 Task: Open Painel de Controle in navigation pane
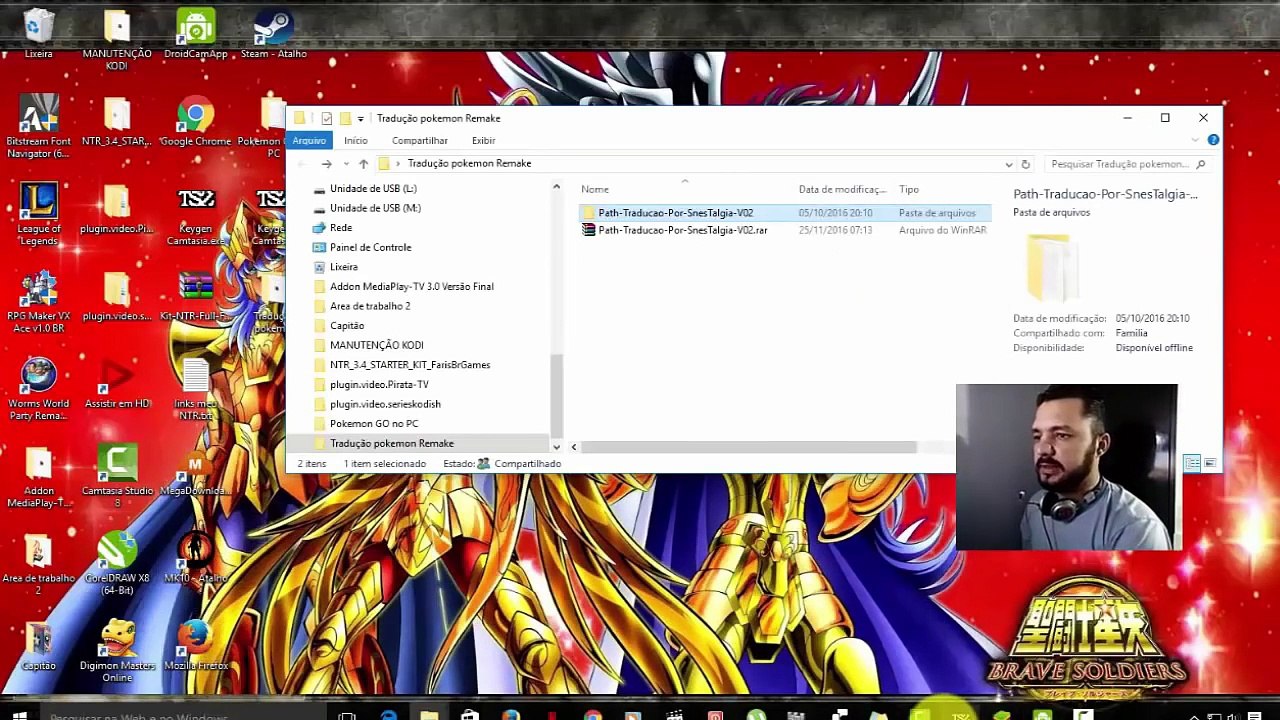pos(370,247)
